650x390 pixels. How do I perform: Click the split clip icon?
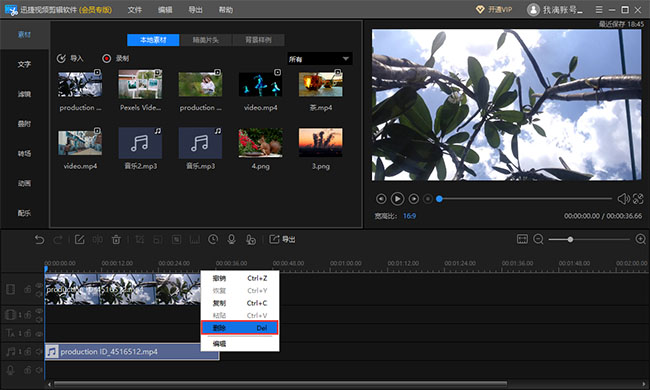tap(98, 240)
